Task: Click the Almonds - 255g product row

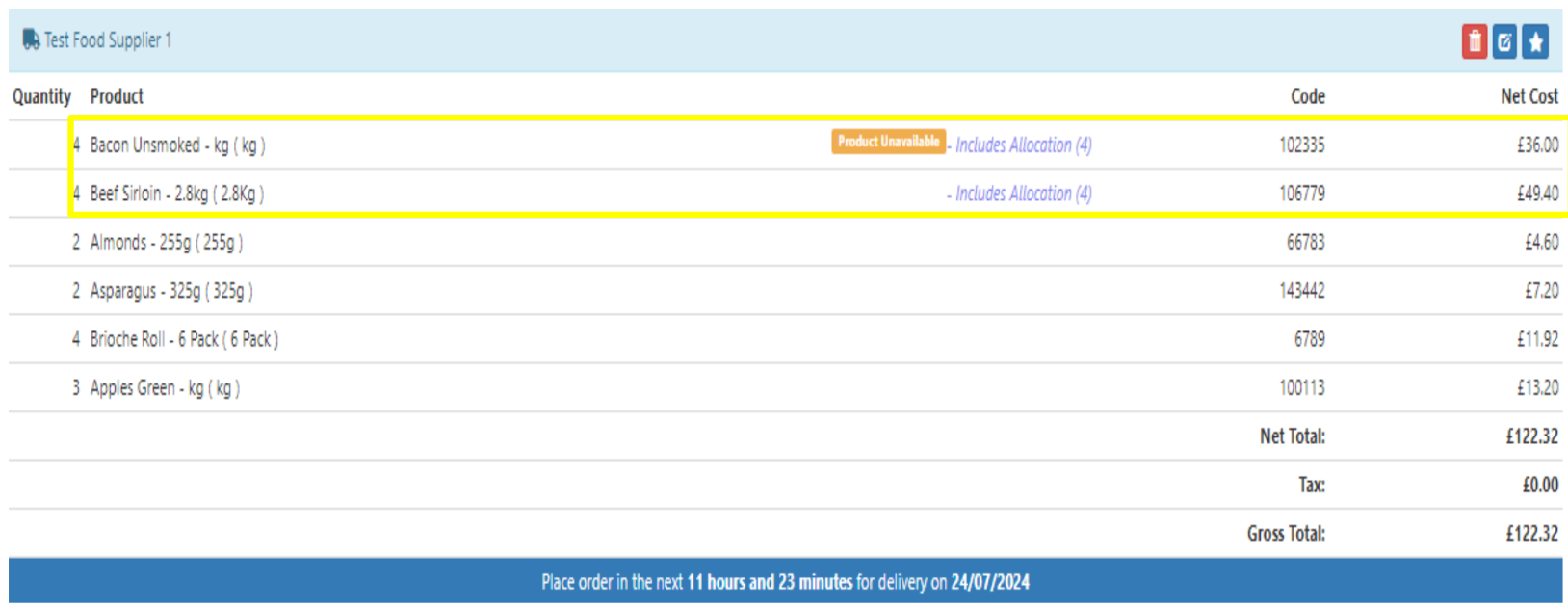Action: coord(166,243)
